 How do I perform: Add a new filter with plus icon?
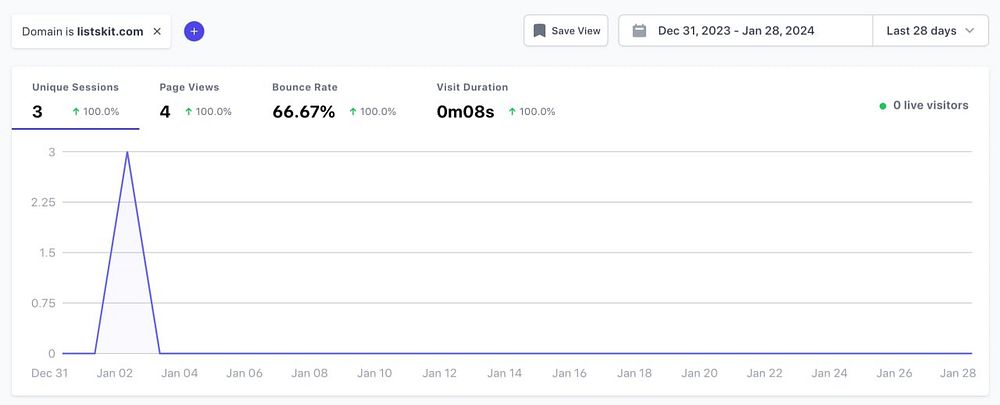(x=194, y=31)
